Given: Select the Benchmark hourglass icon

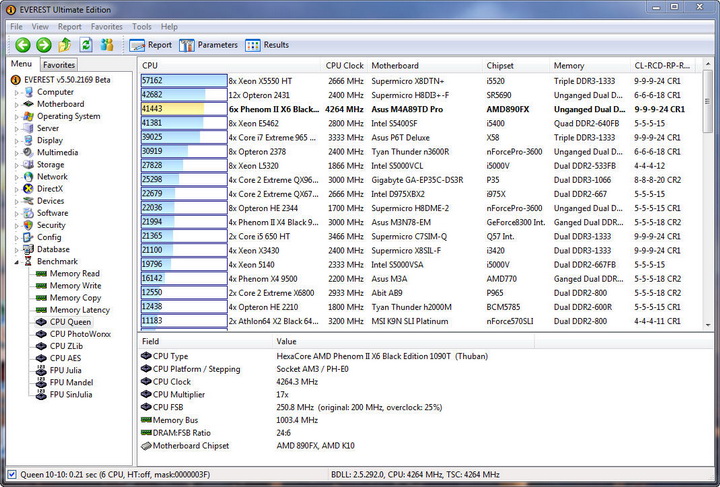Looking at the screenshot, I should click(x=29, y=261).
